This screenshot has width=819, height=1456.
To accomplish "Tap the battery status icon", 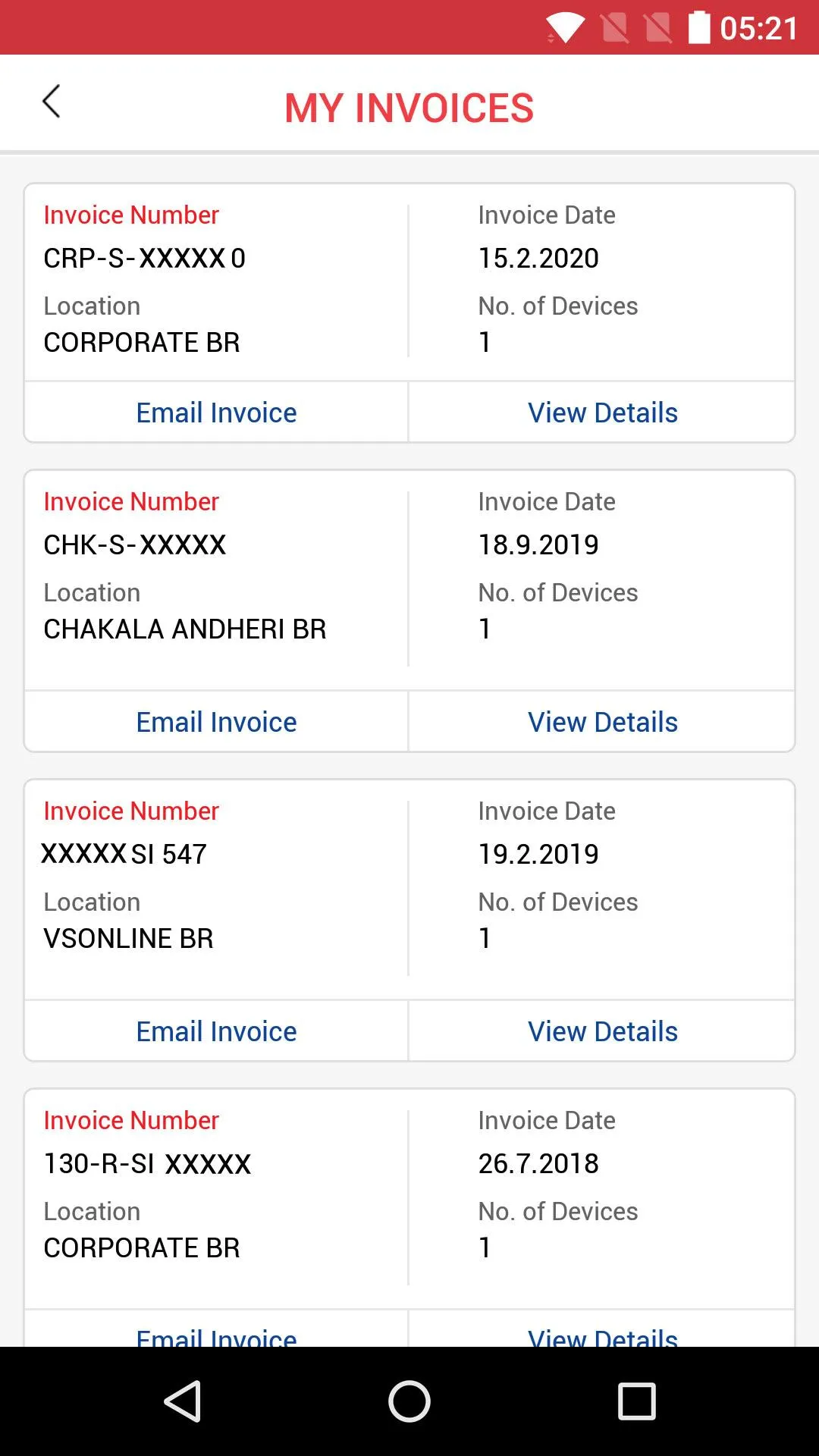I will point(699,28).
